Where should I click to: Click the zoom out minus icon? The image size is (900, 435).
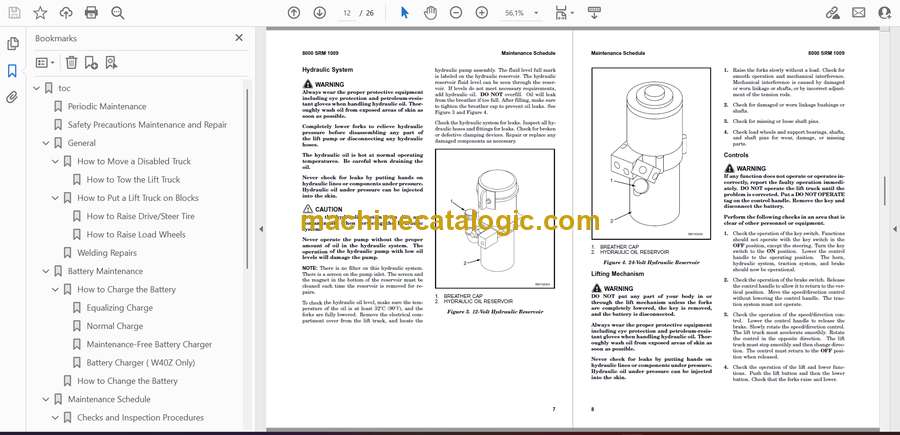point(456,13)
